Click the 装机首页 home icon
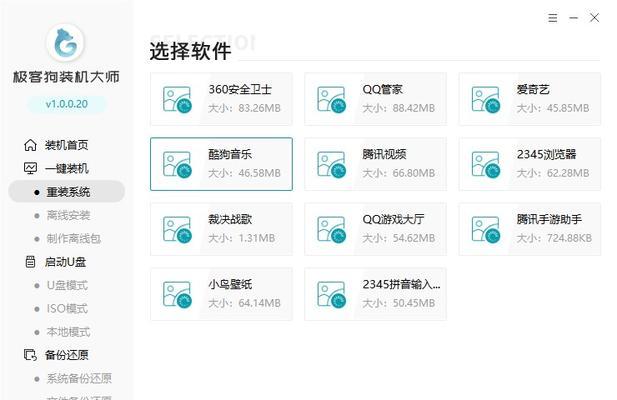 [x=30, y=145]
